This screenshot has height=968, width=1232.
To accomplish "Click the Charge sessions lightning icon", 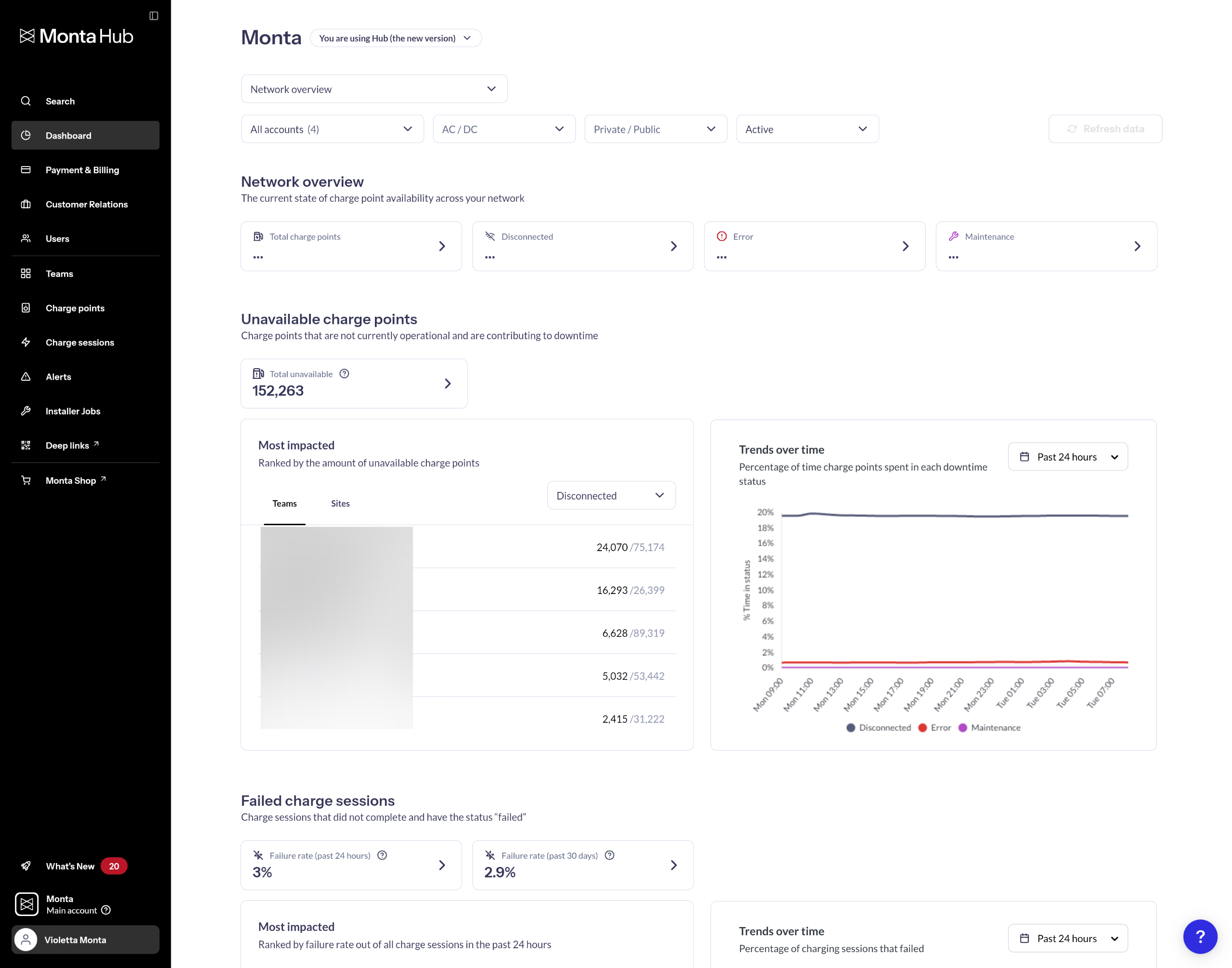I will coord(26,342).
